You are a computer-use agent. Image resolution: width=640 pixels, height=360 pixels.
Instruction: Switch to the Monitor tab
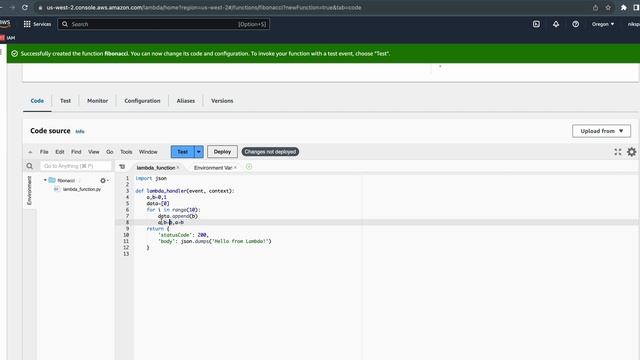coord(98,101)
